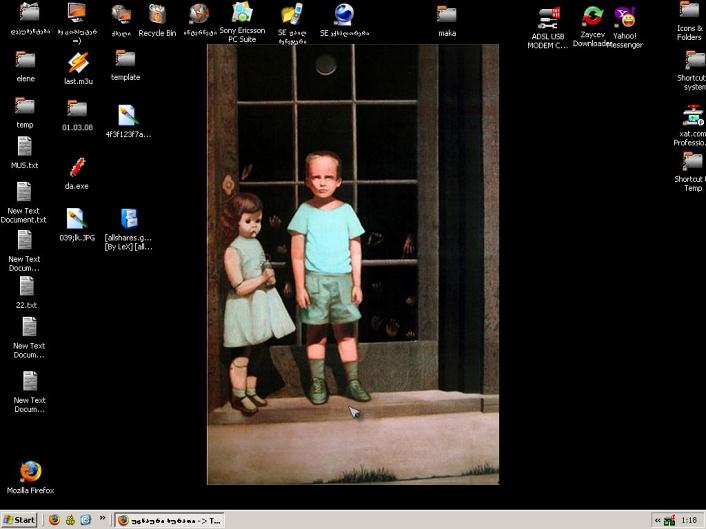Screen dimensions: 706x529
Task: Select the da.exe program icon
Action: [77, 167]
